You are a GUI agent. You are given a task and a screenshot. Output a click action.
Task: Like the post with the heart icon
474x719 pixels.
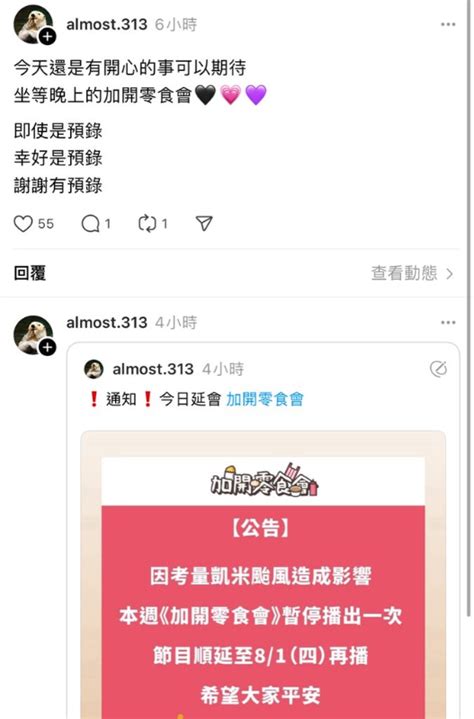(23, 224)
